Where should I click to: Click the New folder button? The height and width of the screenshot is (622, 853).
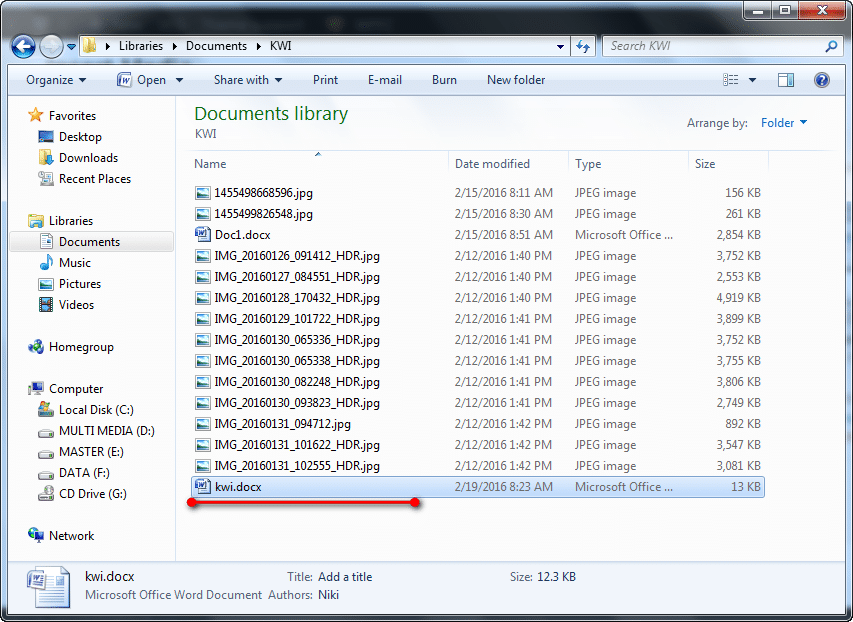click(x=516, y=80)
